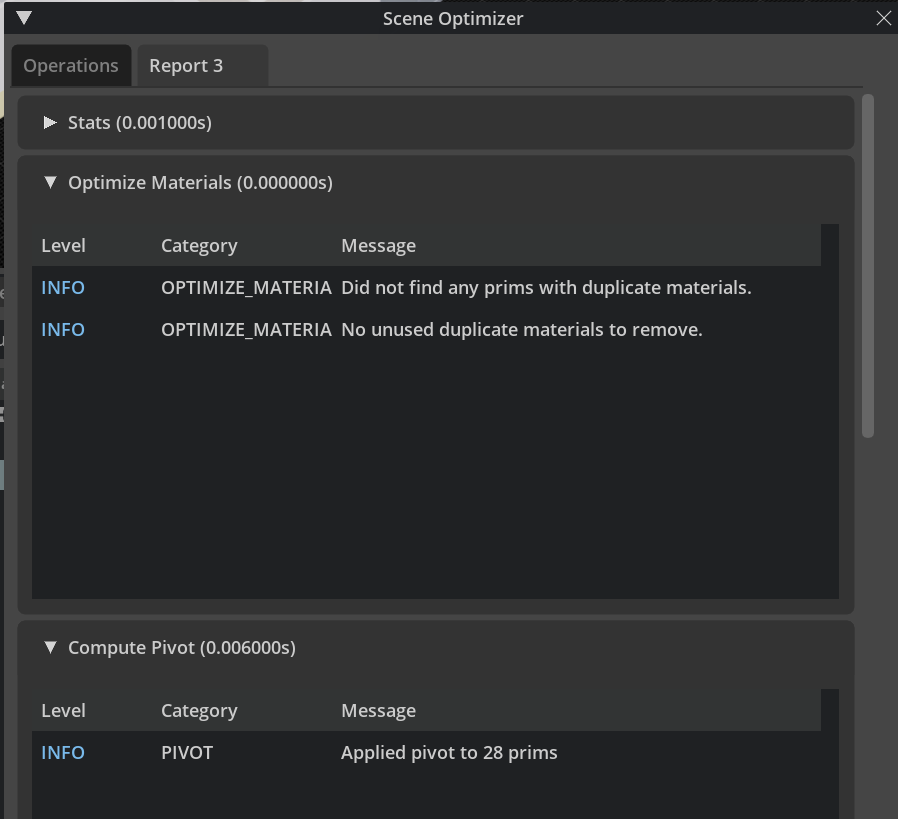Expand the Stats section

pos(50,123)
